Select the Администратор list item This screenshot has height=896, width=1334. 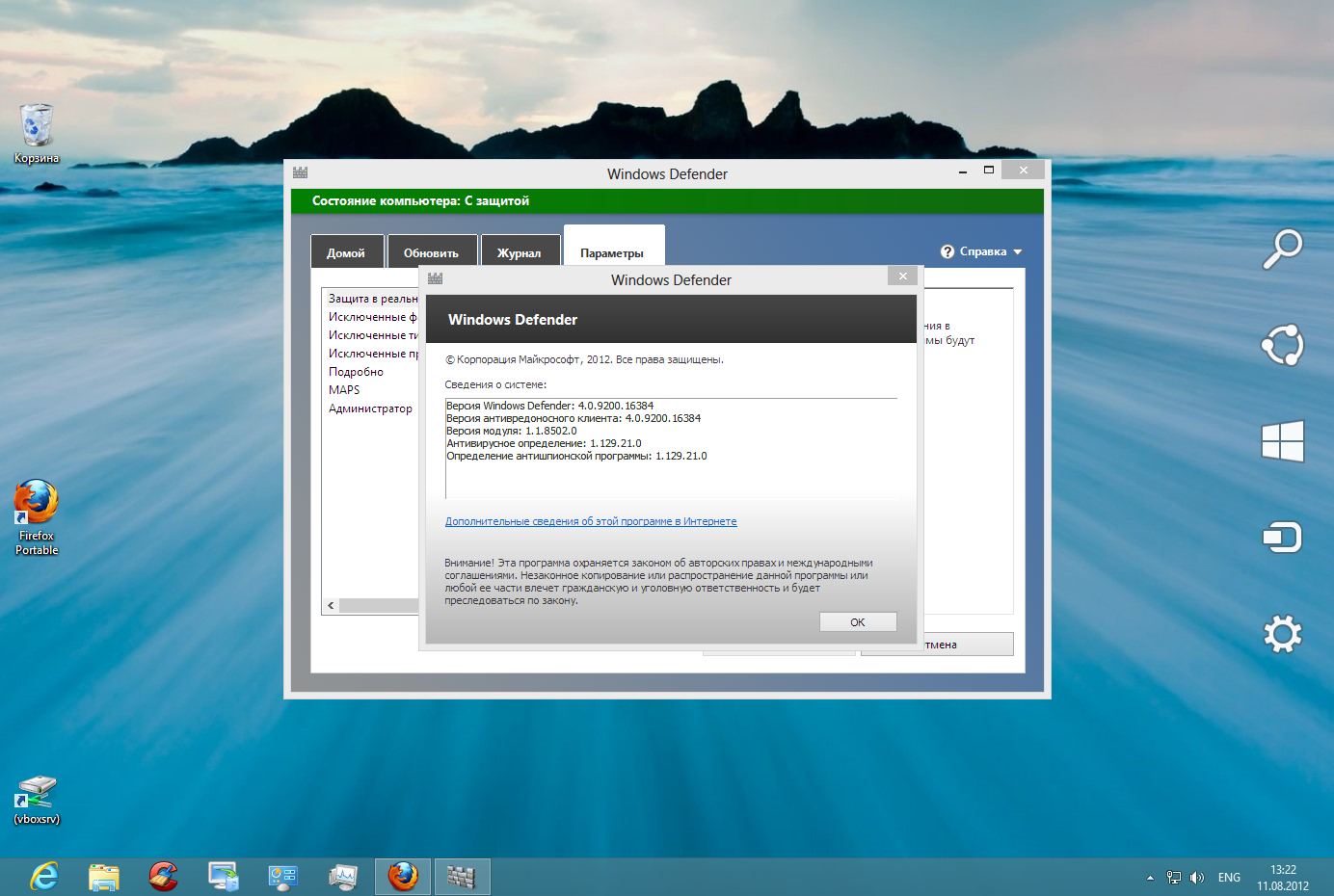pos(370,408)
